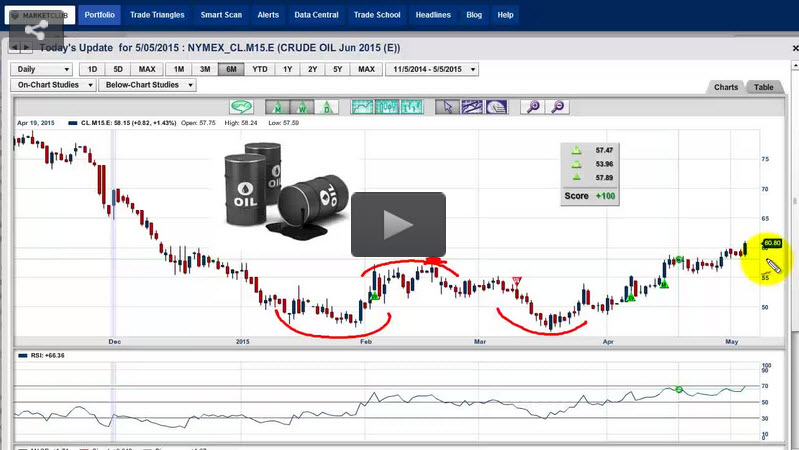The width and height of the screenshot is (799, 450).
Task: Switch to OHLC bar chart style icon
Action: point(412,107)
